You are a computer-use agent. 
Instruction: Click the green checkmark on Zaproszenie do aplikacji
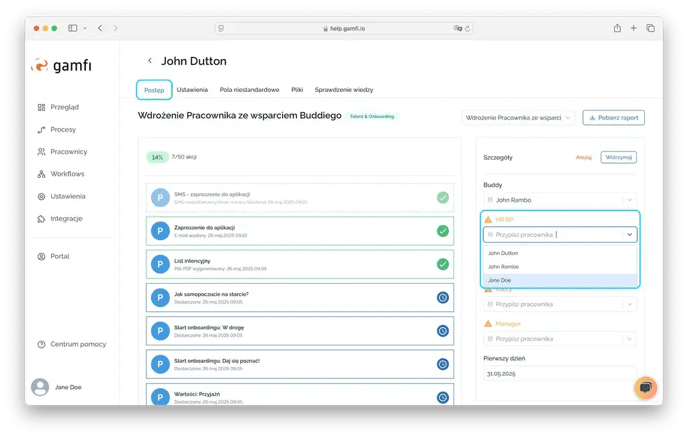pyautogui.click(x=442, y=231)
